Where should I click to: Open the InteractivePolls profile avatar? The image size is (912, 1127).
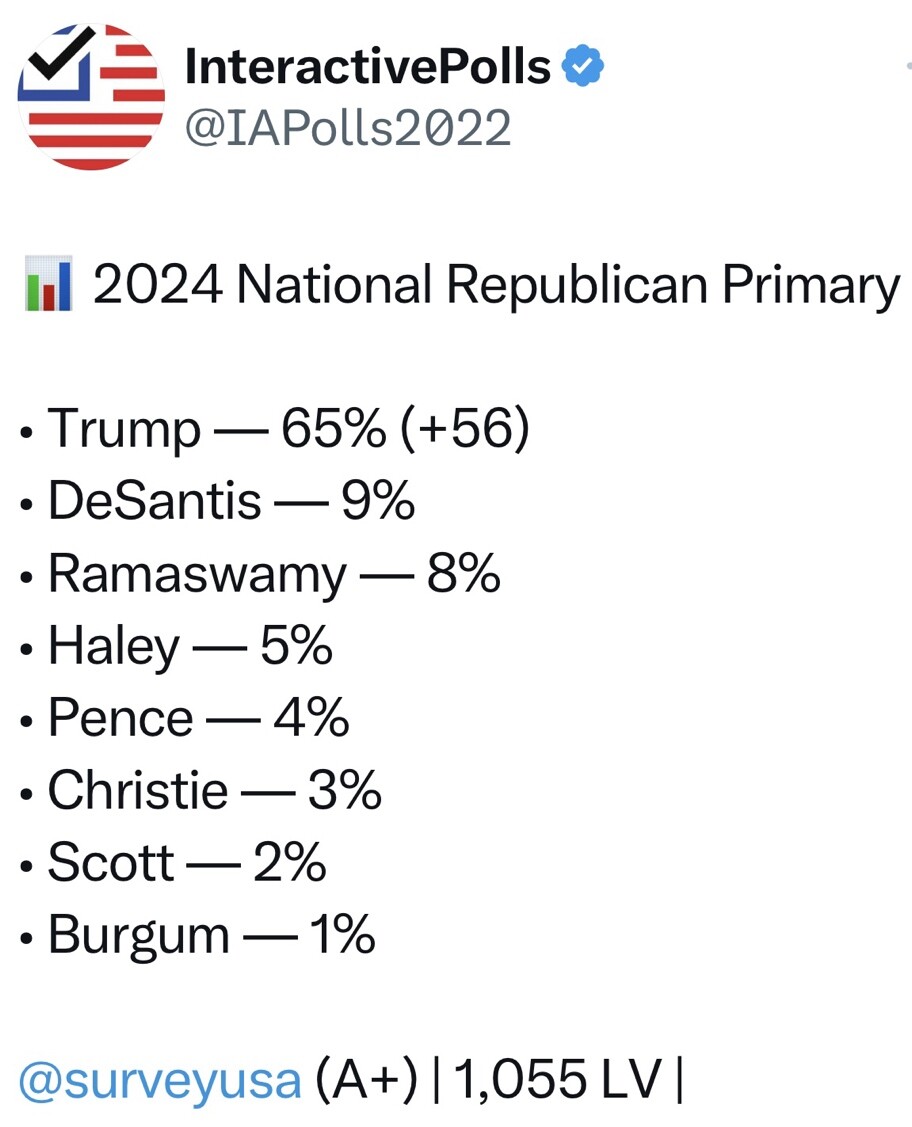pyautogui.click(x=91, y=96)
